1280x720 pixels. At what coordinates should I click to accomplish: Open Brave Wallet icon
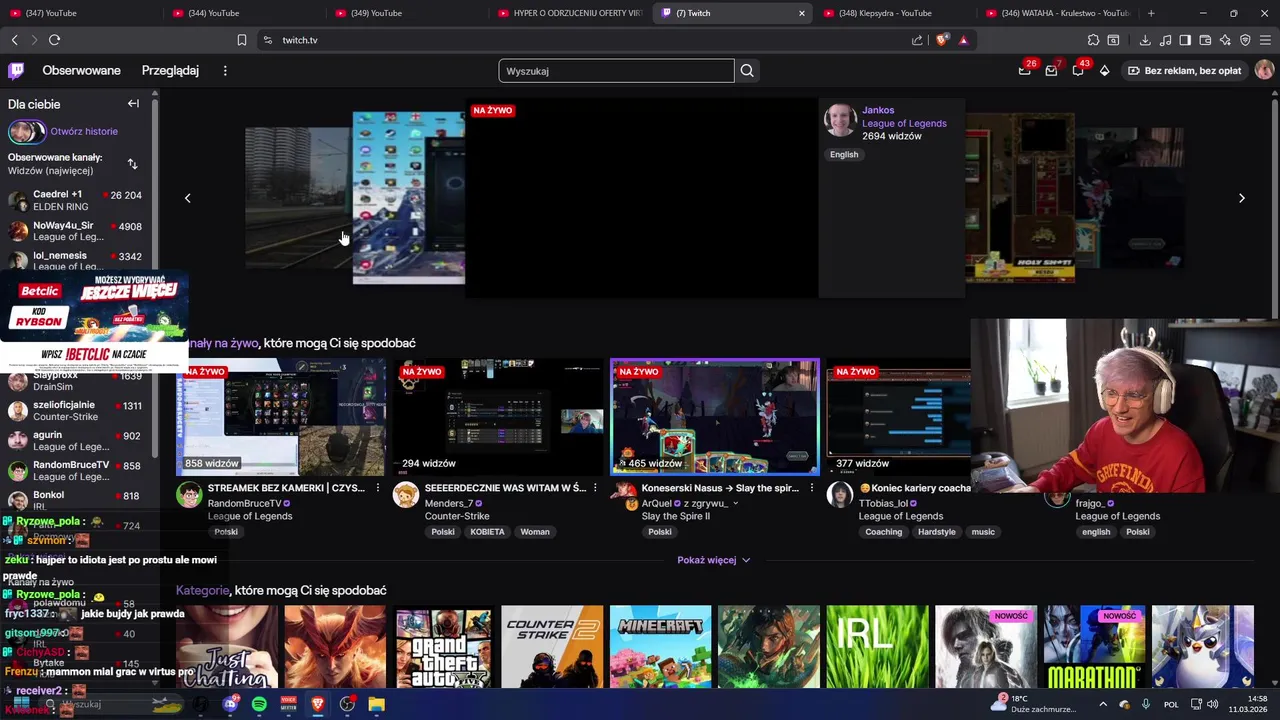point(1205,40)
